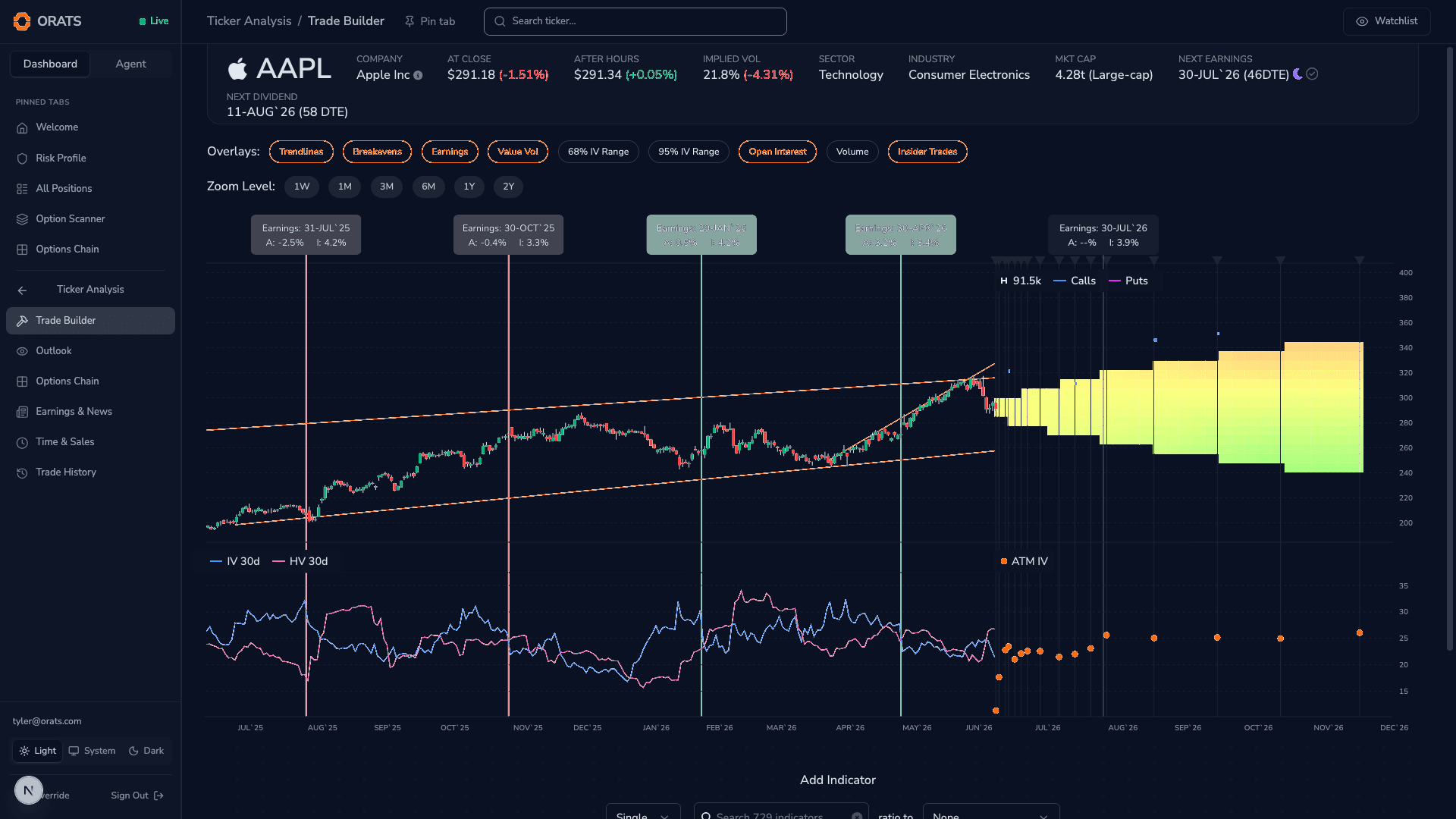Click the moon icon next to earnings date

(1298, 74)
